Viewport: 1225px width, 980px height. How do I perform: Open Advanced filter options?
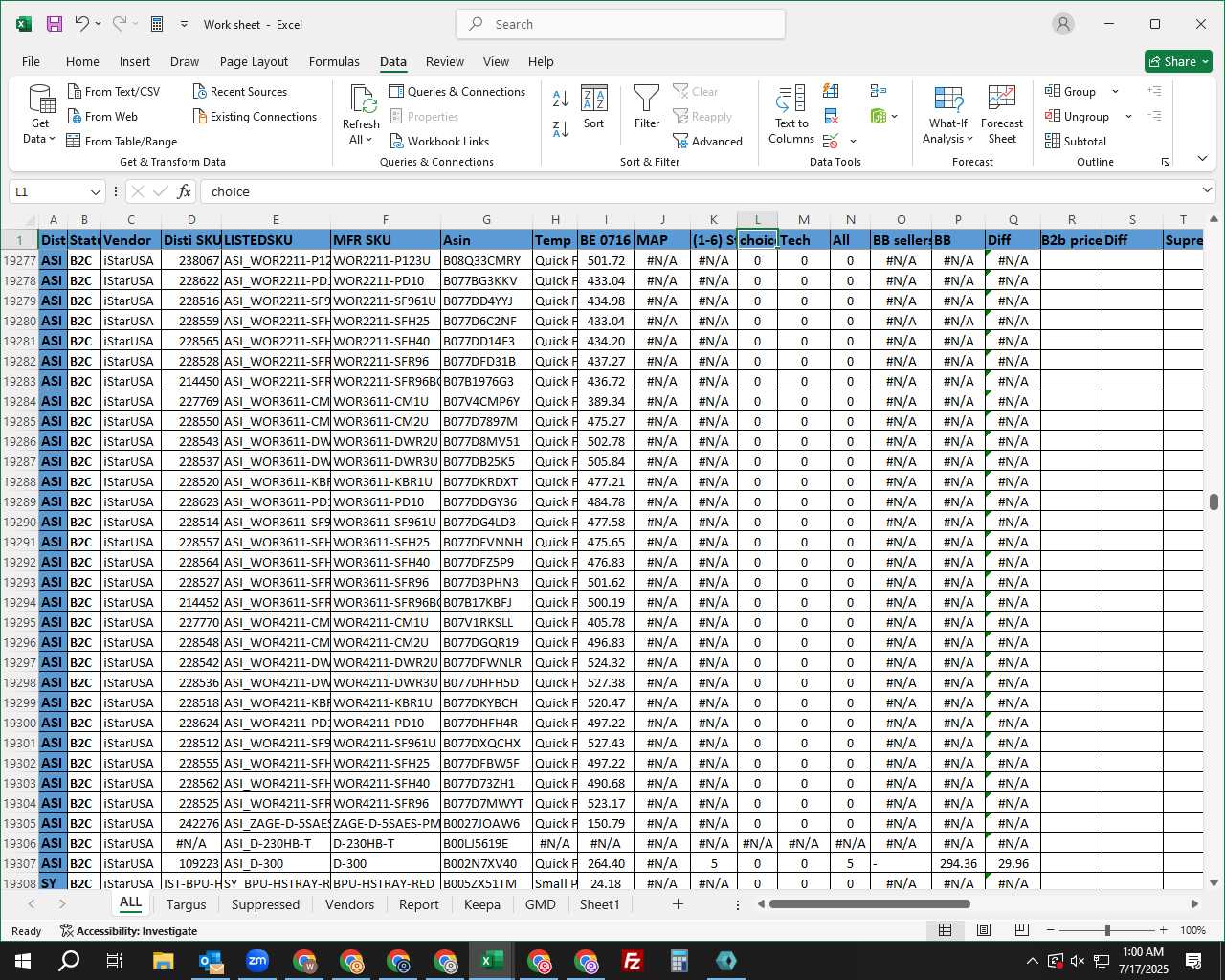[708, 141]
